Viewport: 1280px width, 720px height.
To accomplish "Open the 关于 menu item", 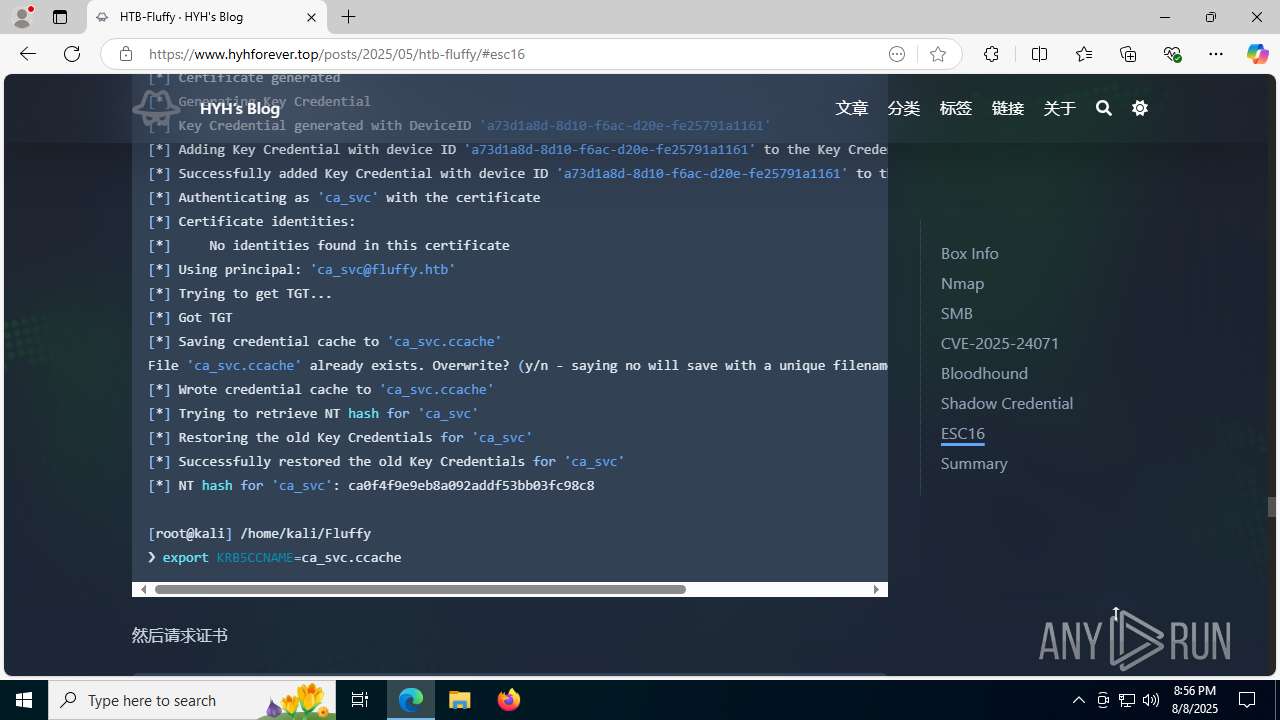I will [1060, 108].
